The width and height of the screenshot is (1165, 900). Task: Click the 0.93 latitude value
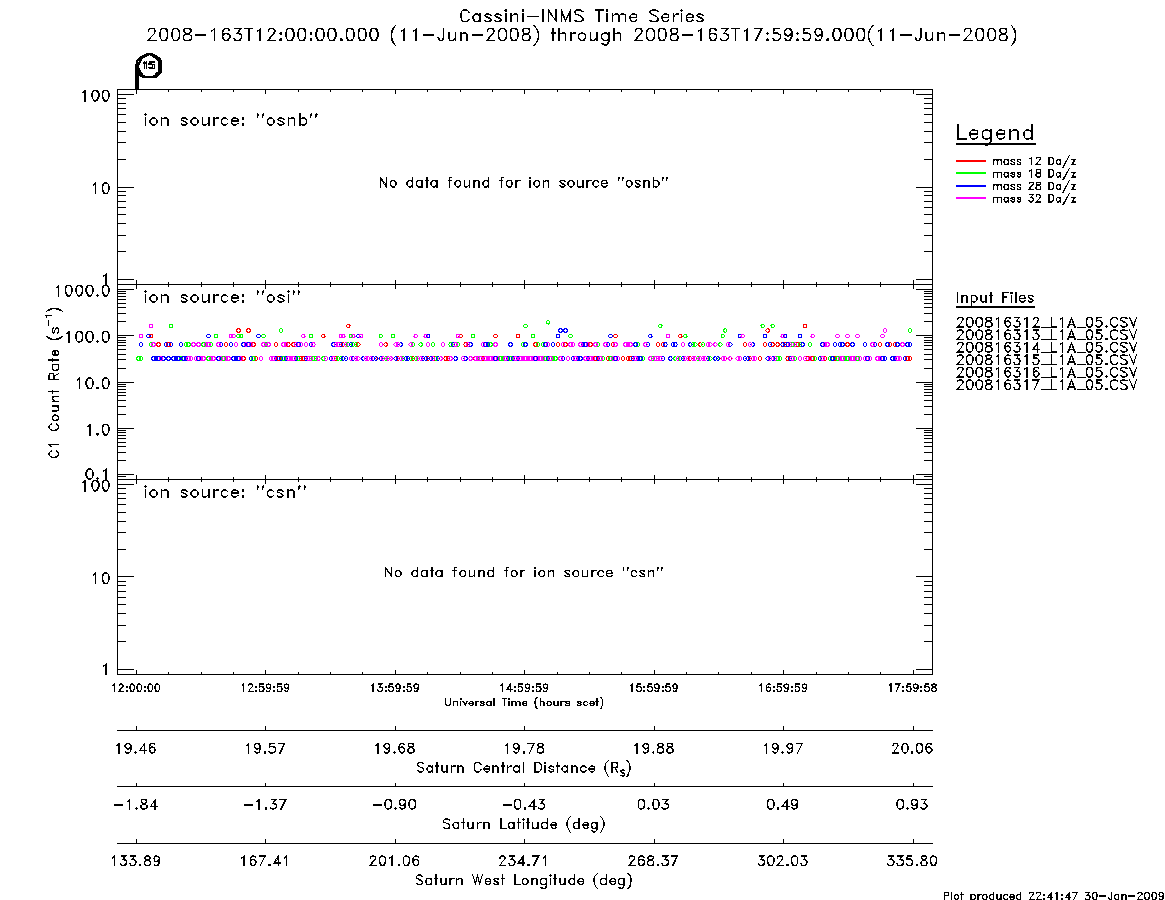point(912,805)
